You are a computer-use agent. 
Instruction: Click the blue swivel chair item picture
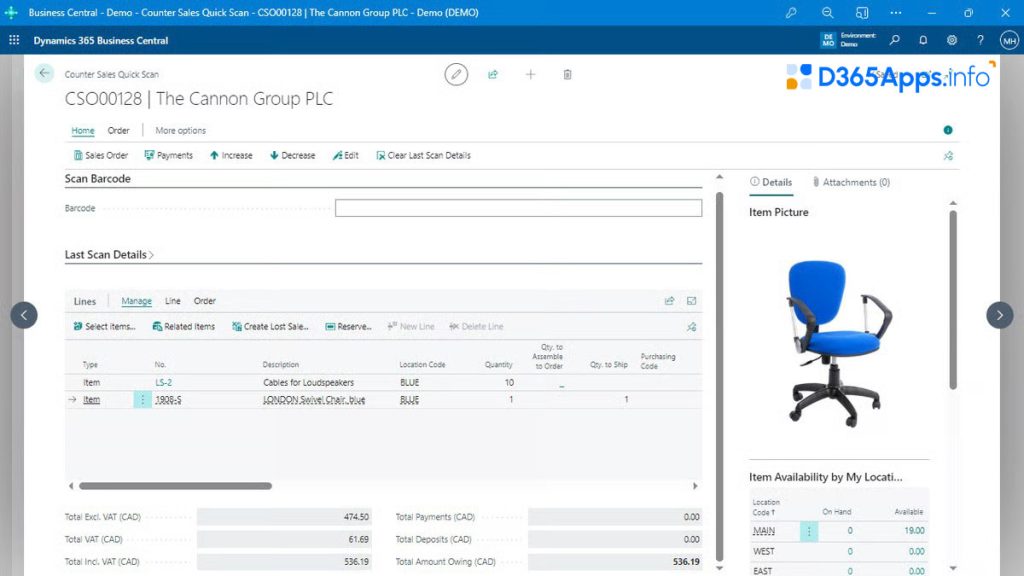(x=839, y=342)
